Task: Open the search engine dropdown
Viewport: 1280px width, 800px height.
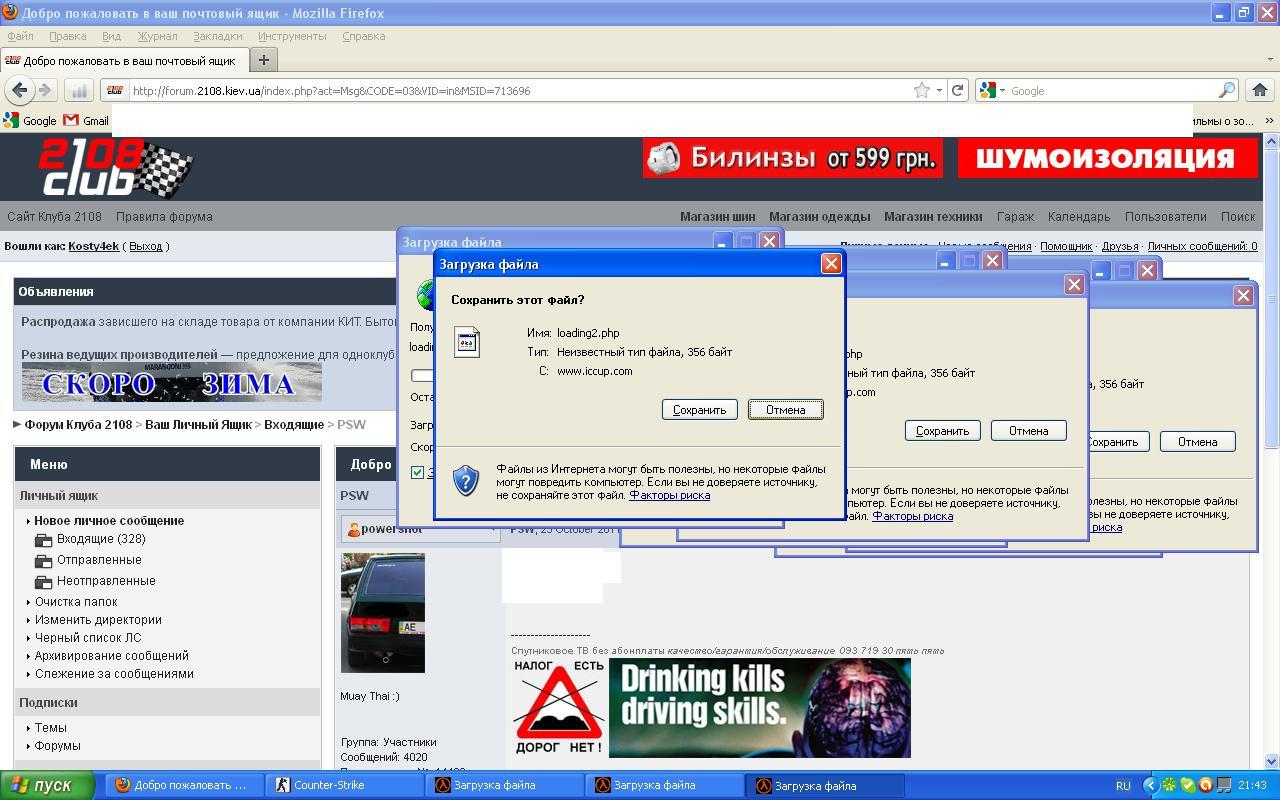Action: point(992,90)
